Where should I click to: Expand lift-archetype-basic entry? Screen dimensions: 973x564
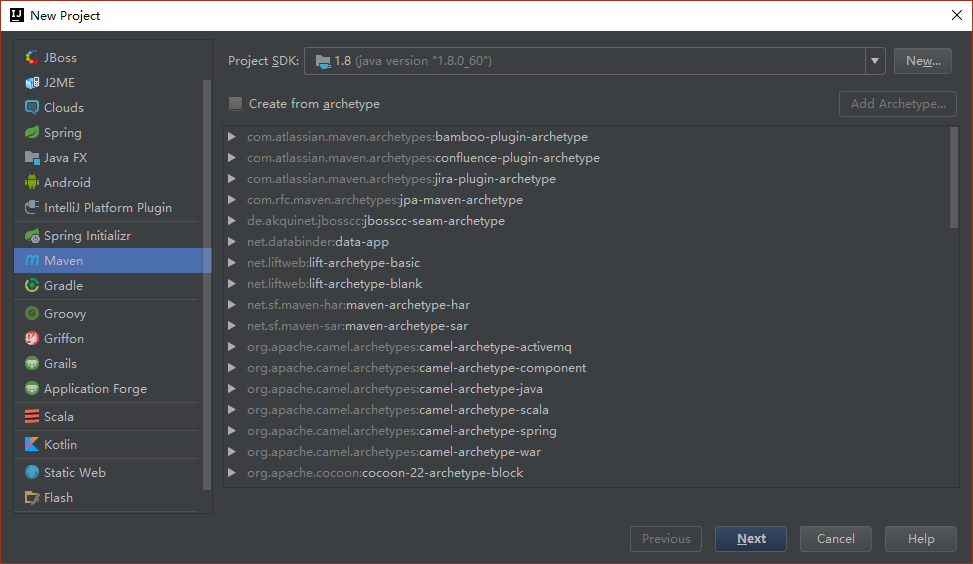(x=231, y=262)
